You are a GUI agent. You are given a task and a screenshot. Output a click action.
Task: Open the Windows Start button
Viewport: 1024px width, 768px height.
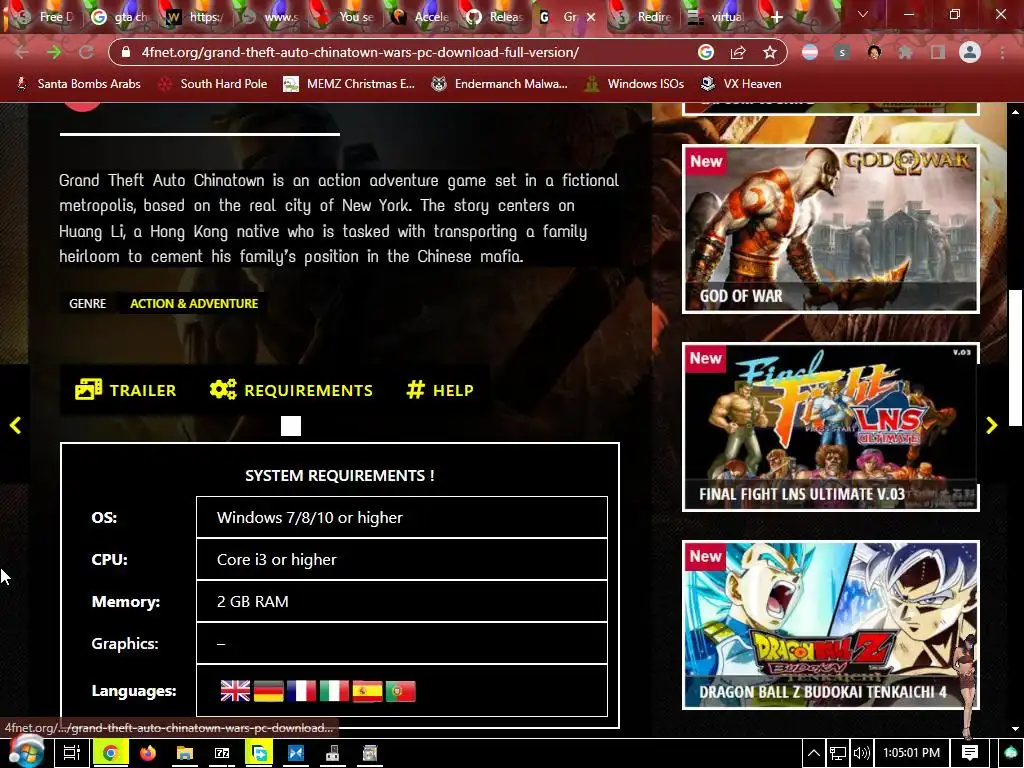[x=25, y=752]
